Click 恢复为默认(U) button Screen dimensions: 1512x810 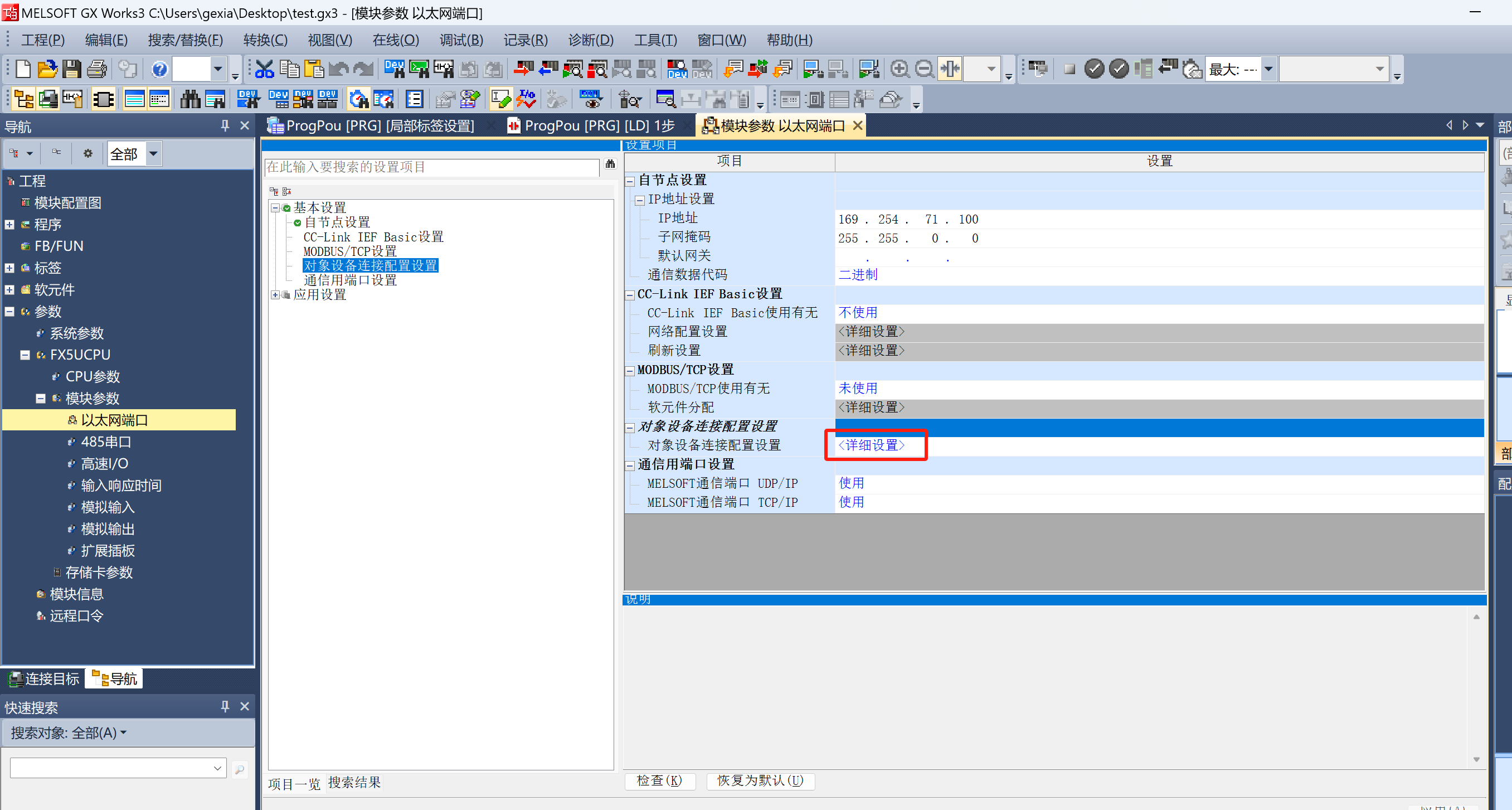point(760,780)
